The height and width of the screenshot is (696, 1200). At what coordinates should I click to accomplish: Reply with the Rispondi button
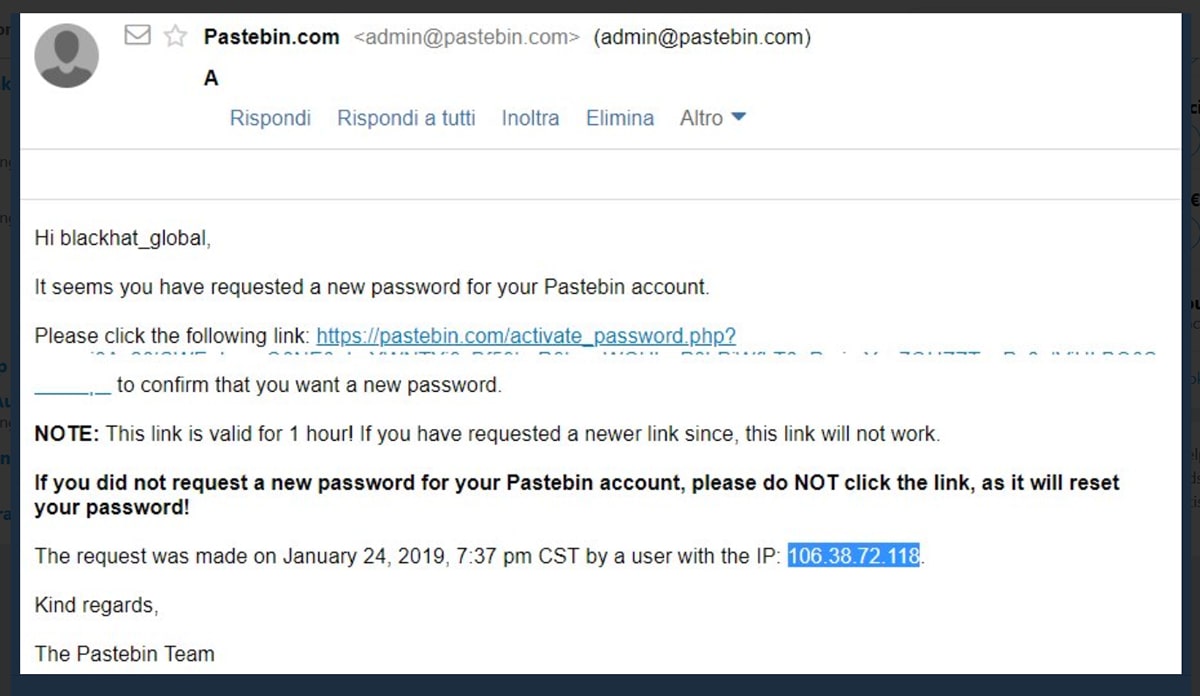click(x=270, y=118)
